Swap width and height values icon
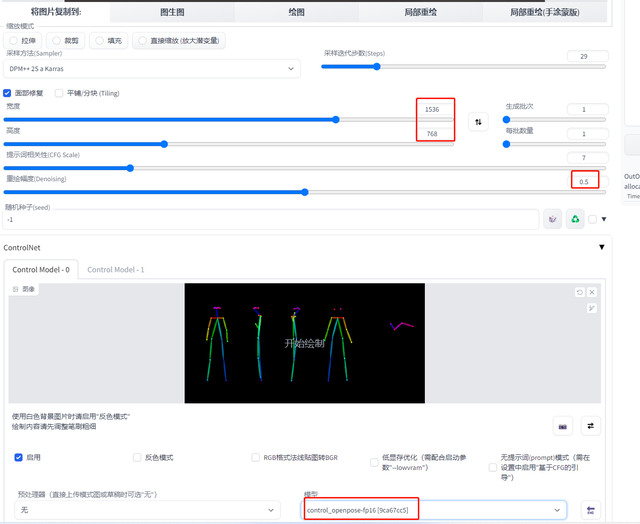 click(x=478, y=122)
